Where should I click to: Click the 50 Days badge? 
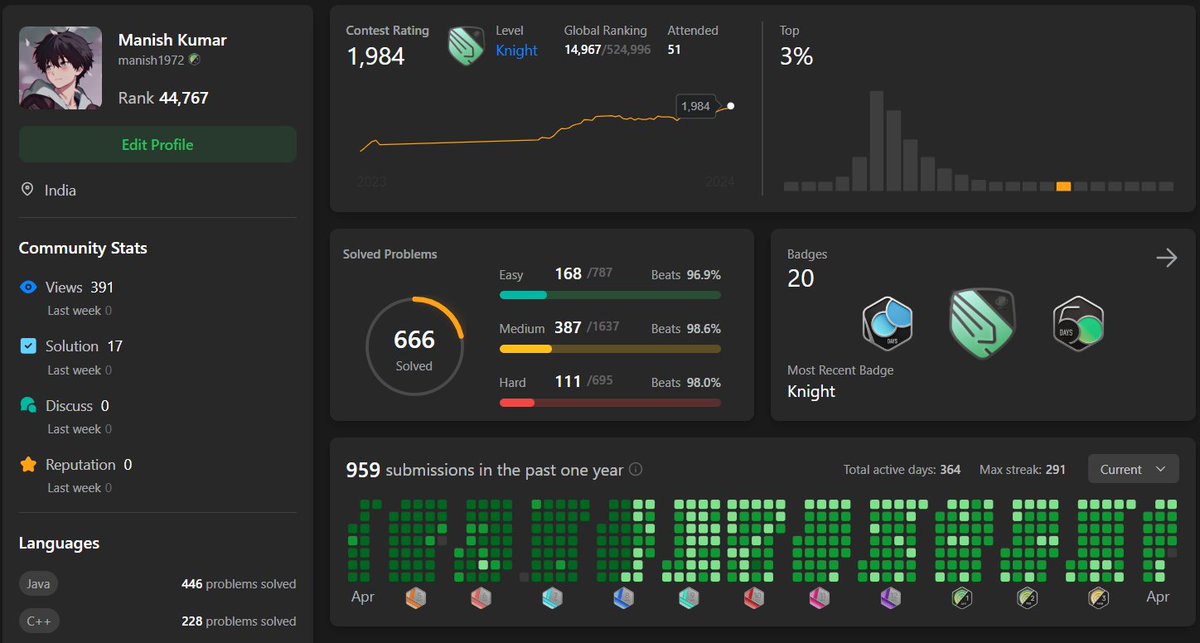1078,323
